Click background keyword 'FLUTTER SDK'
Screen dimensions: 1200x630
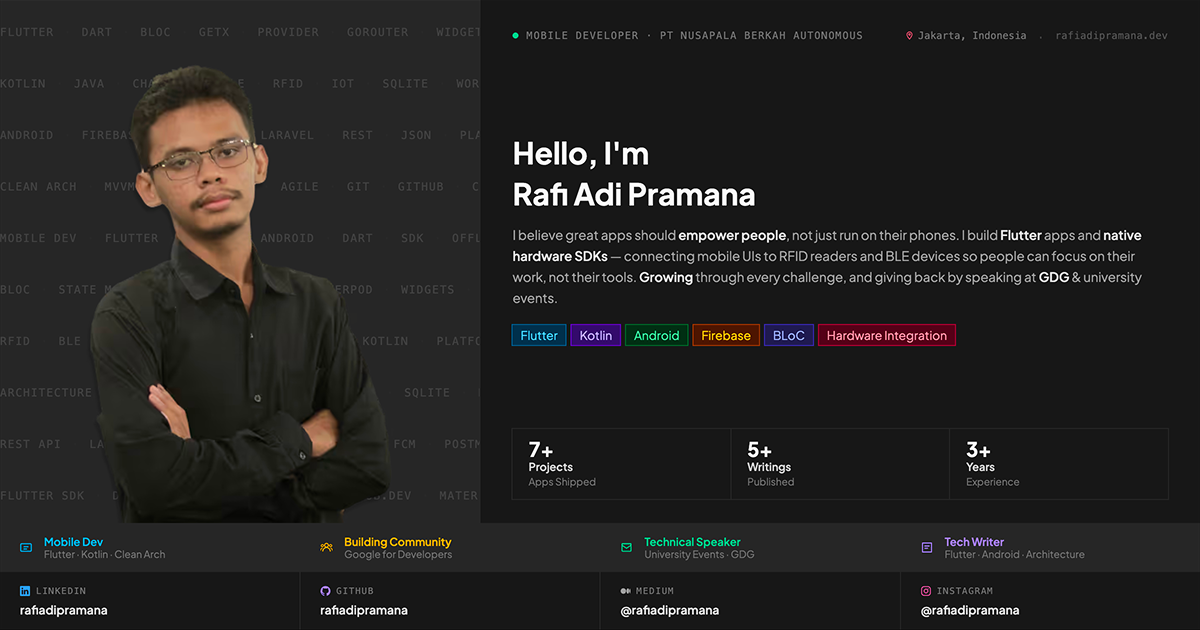[42, 496]
